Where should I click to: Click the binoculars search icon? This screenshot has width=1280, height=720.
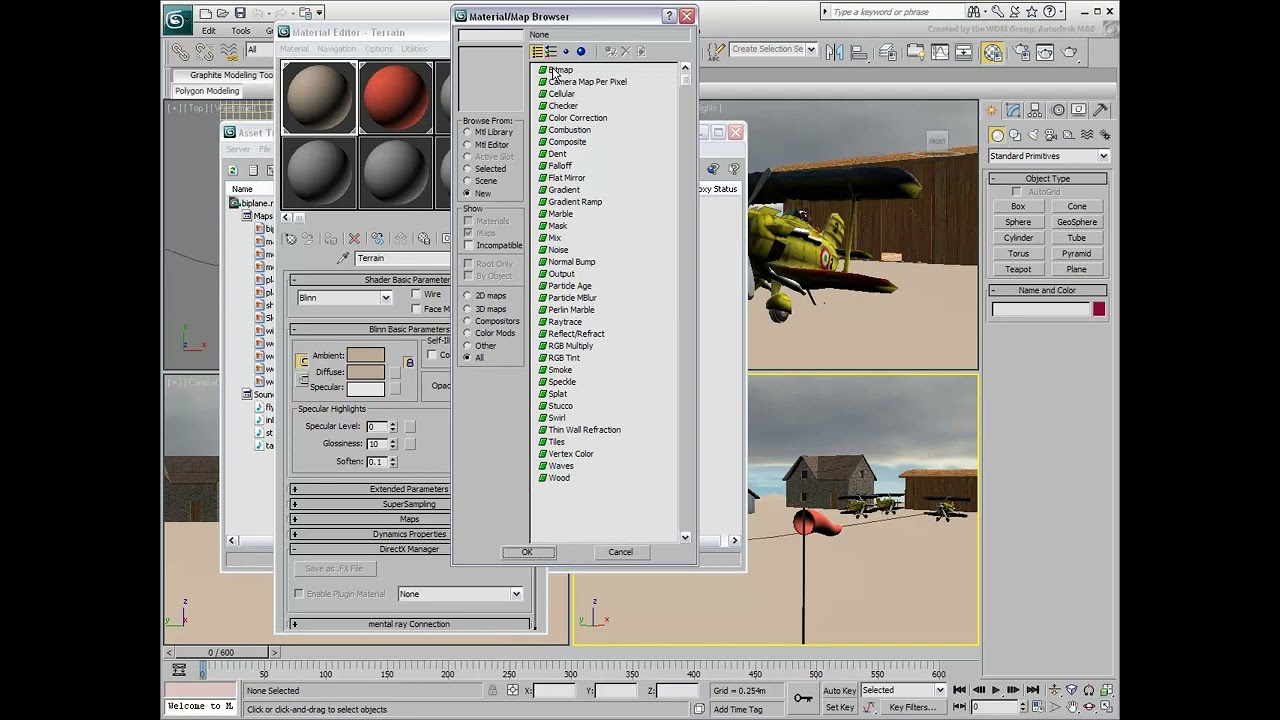973,12
